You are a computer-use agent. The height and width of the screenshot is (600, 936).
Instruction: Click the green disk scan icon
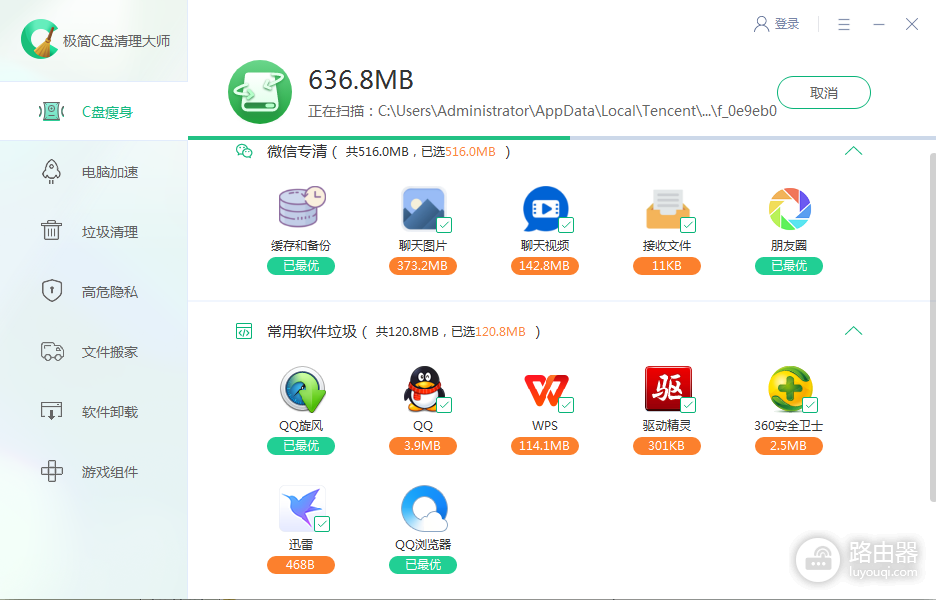tap(260, 92)
